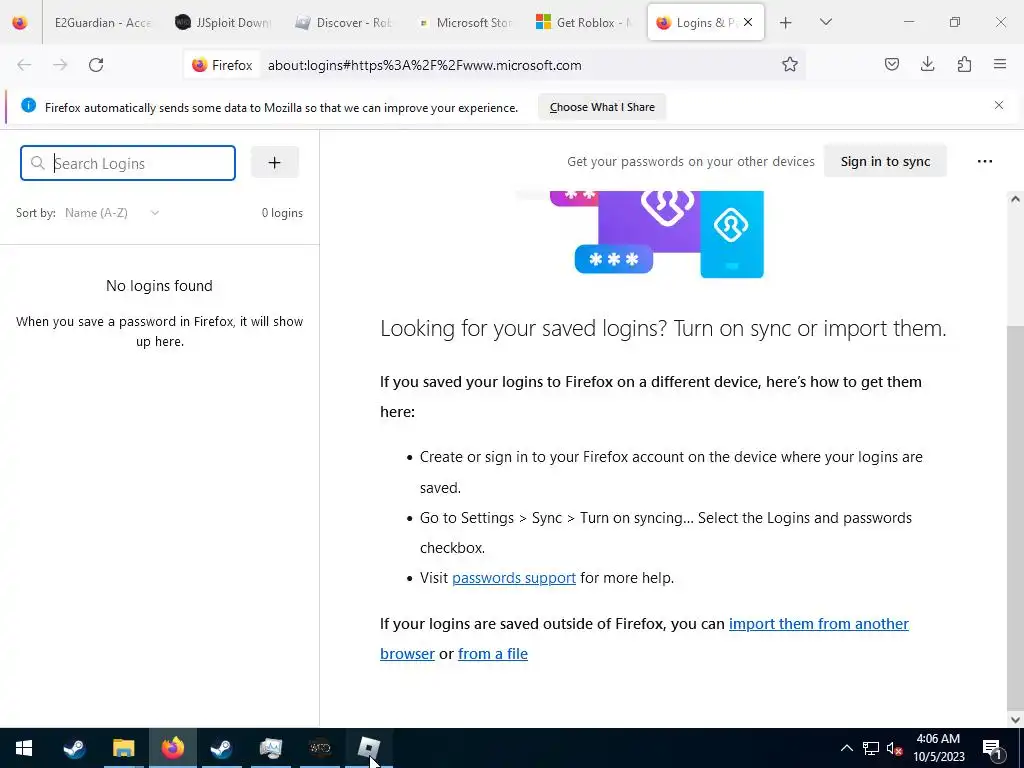1024x768 pixels.
Task: Click the Choose What I Share button
Action: [602, 107]
